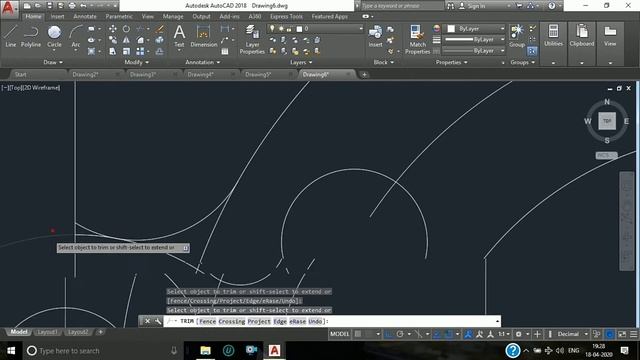Click the Rotate tool icon

coord(127,29)
